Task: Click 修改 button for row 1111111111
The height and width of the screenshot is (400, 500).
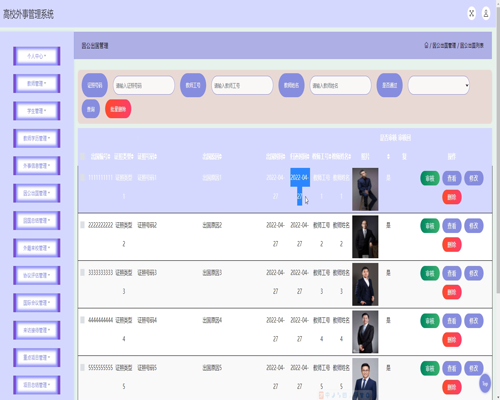Action: (474, 178)
